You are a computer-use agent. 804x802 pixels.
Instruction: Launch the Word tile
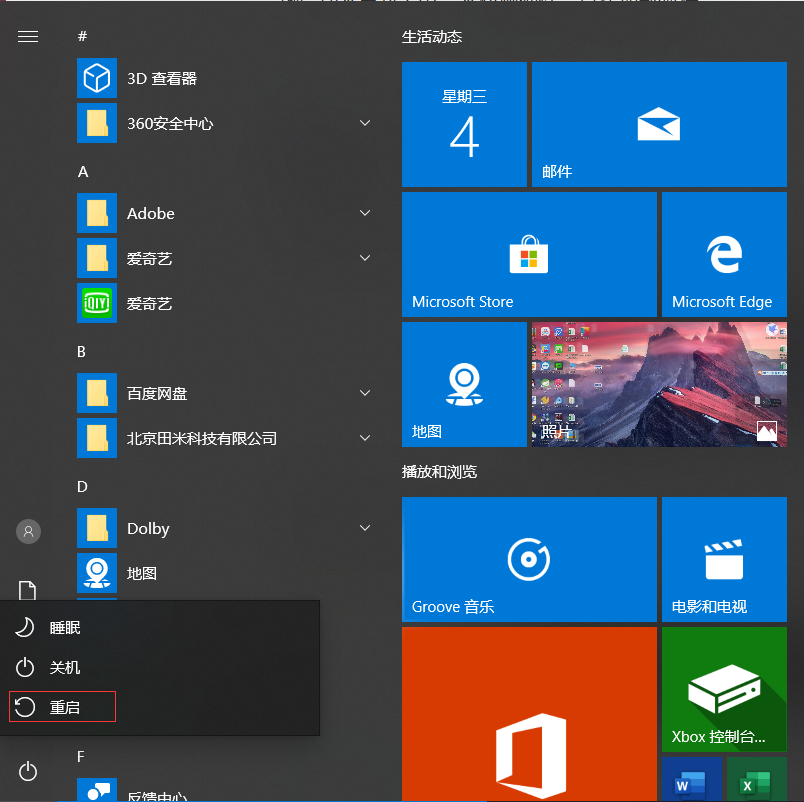click(692, 779)
